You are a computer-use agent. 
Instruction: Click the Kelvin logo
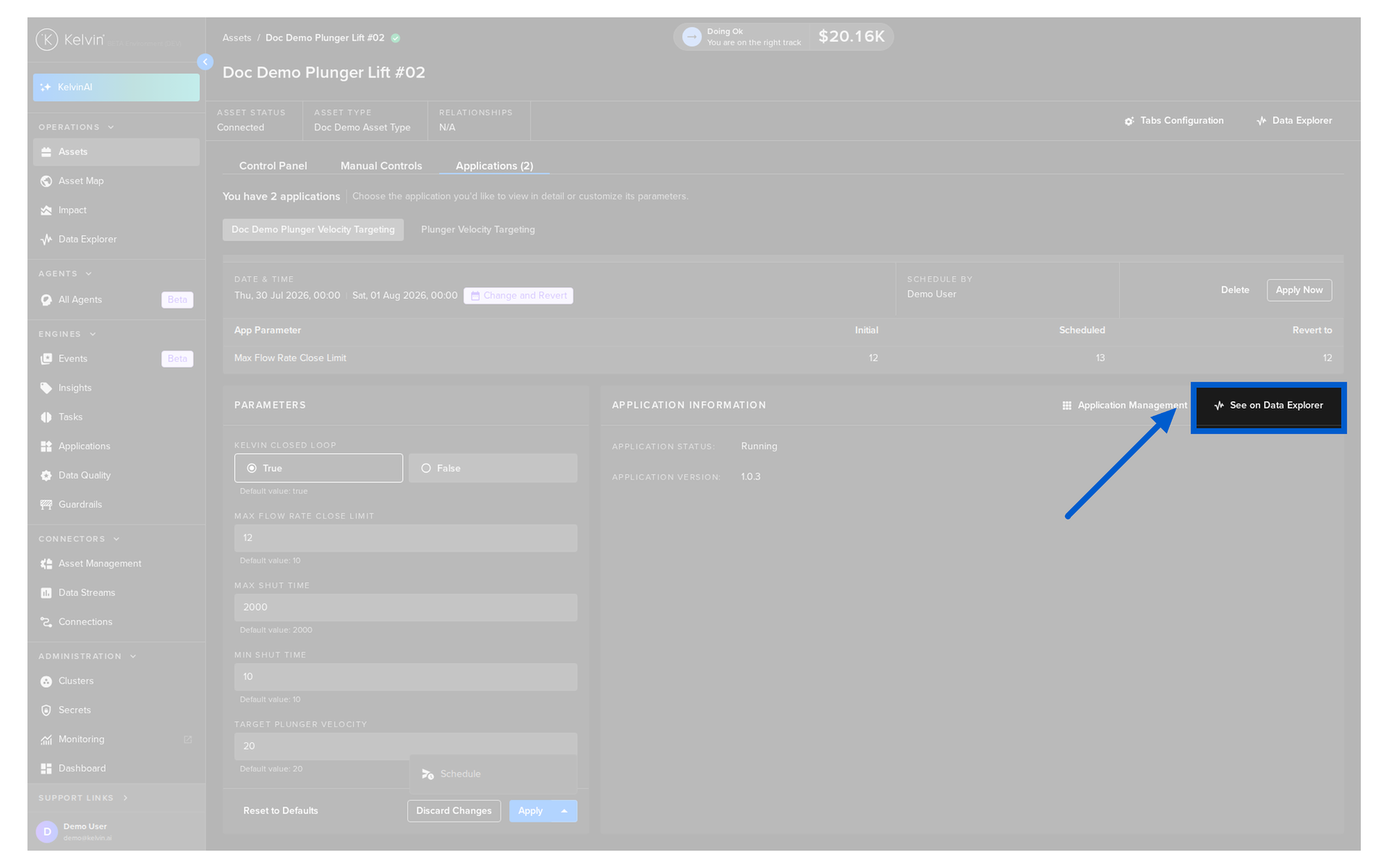pyautogui.click(x=71, y=40)
